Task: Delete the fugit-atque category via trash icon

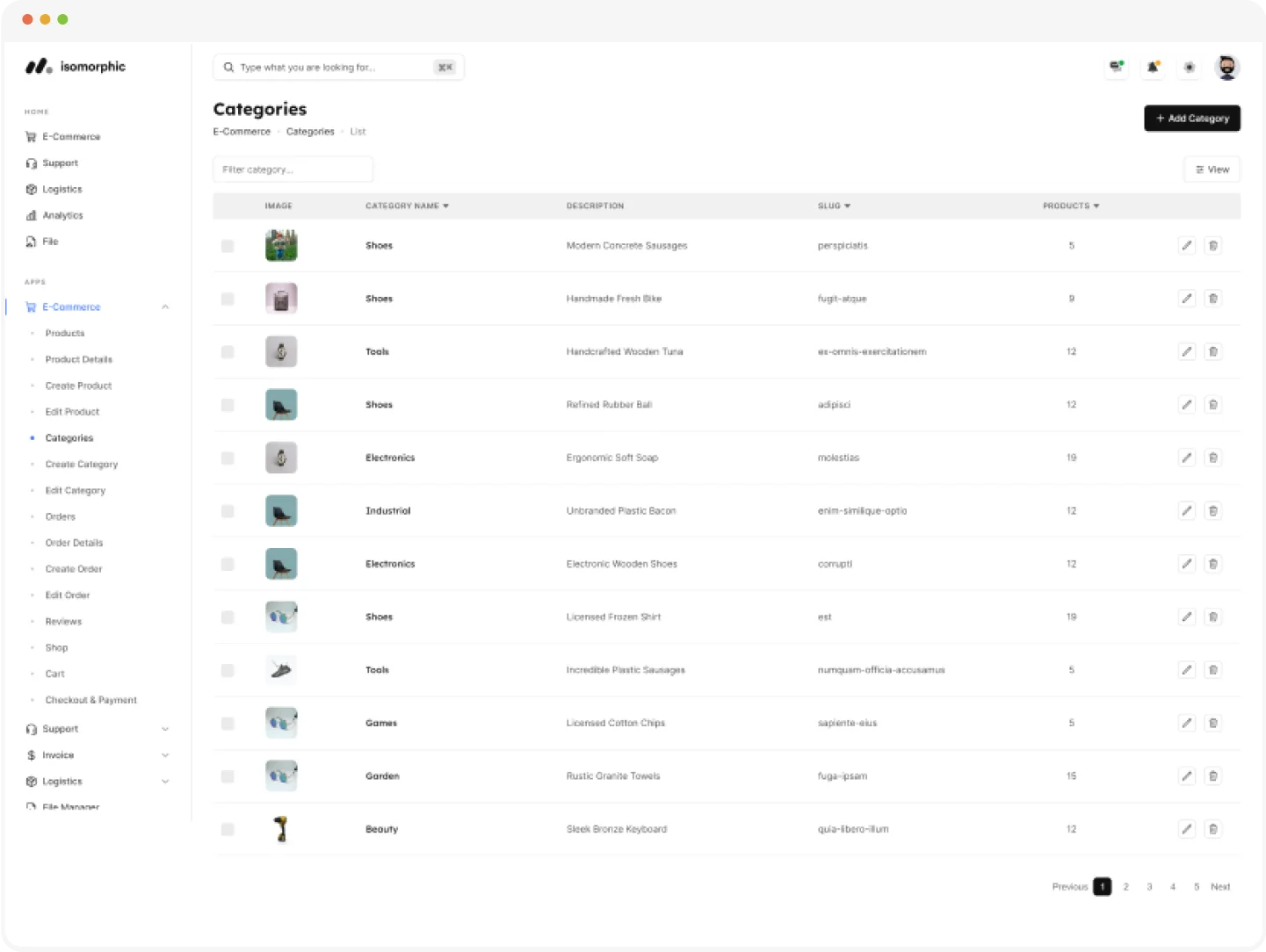Action: pyautogui.click(x=1212, y=299)
